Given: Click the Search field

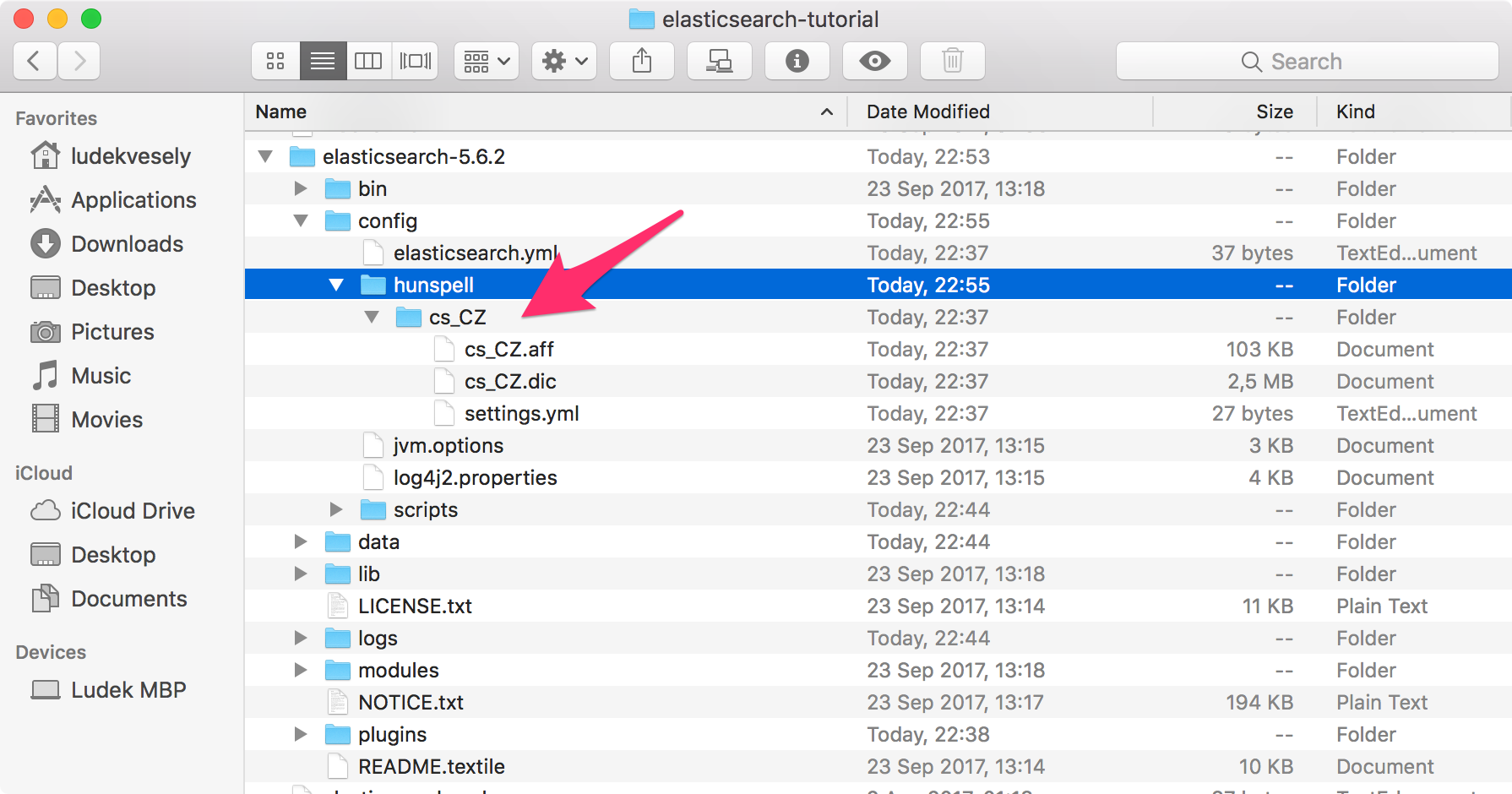Looking at the screenshot, I should point(1308,61).
